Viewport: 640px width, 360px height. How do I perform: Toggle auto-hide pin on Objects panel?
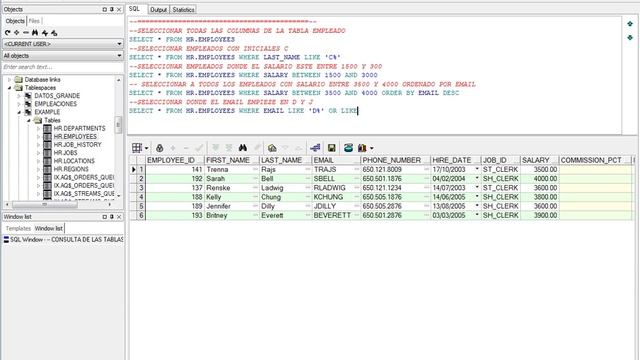(x=112, y=9)
